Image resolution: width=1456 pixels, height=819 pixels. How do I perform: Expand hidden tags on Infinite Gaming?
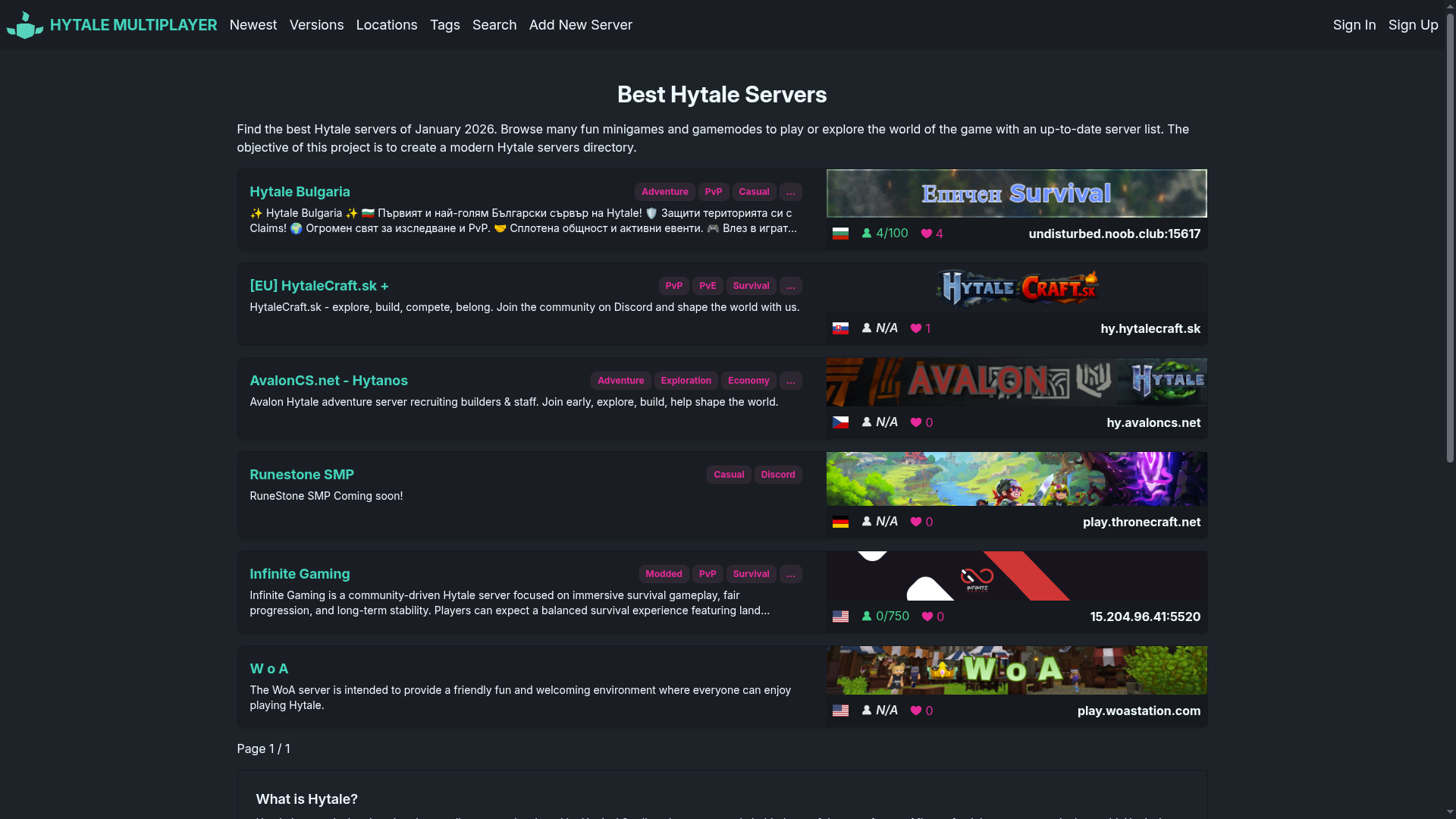[x=791, y=574]
